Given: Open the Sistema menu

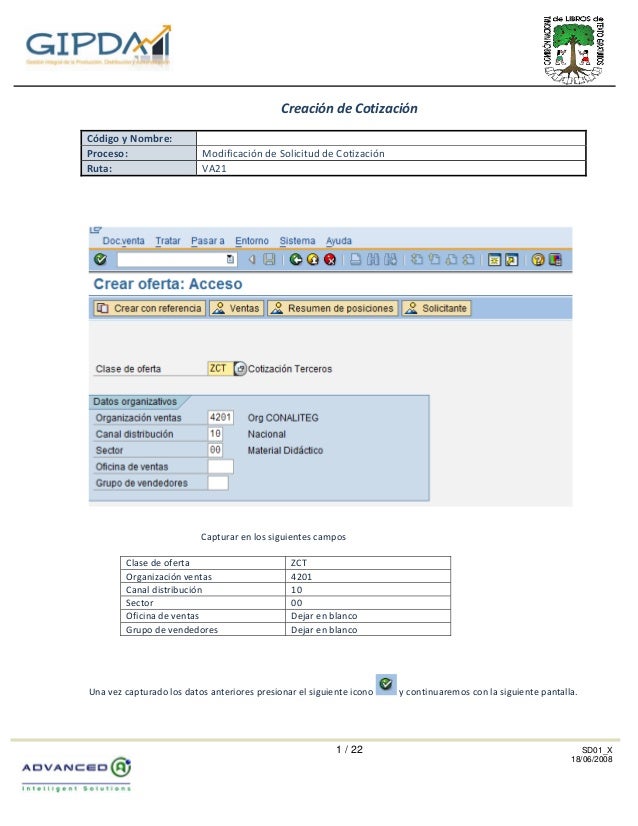Looking at the screenshot, I should (297, 241).
